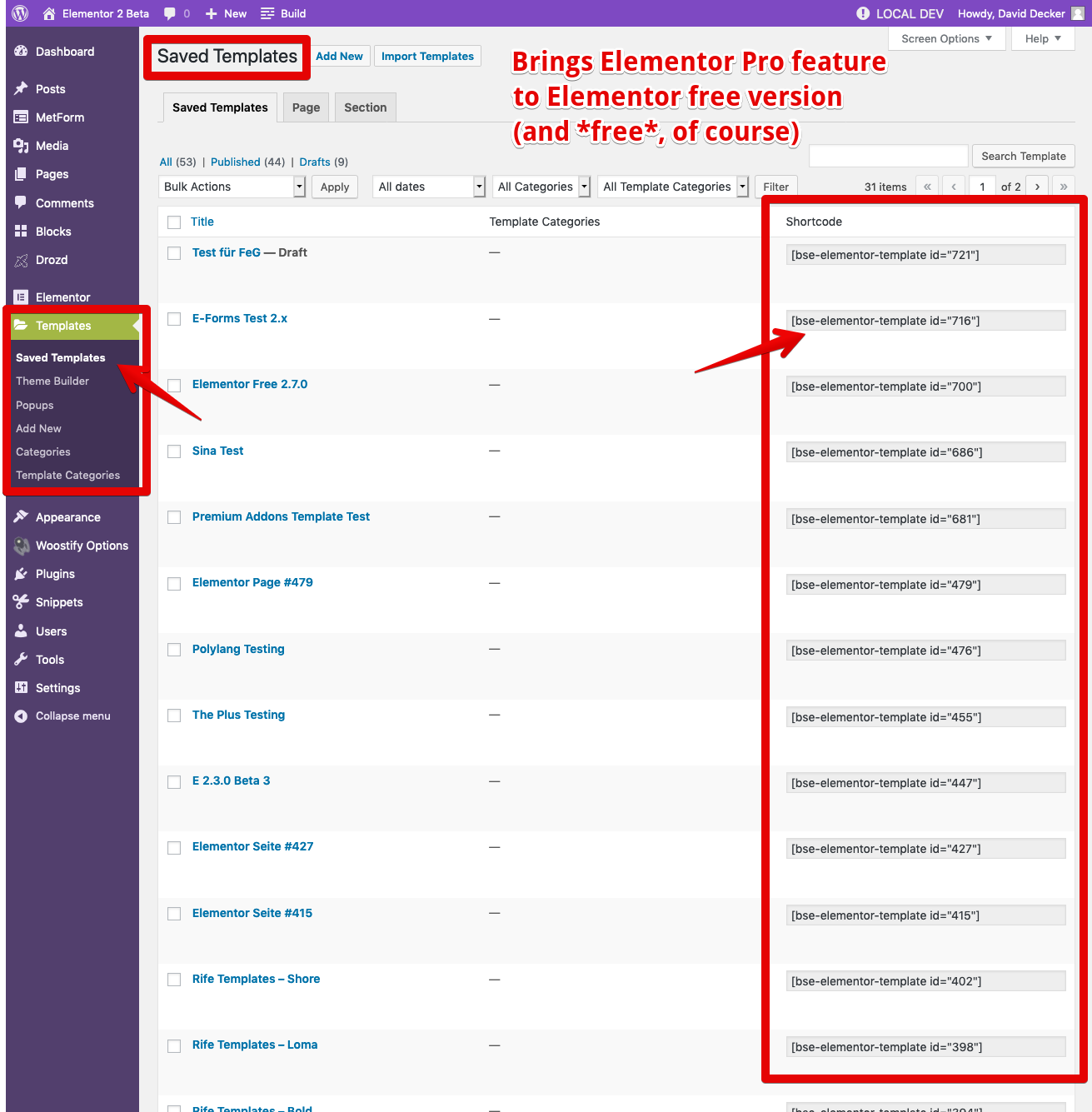Click the Settings sidebar icon
The height and width of the screenshot is (1112, 1092).
tap(21, 688)
